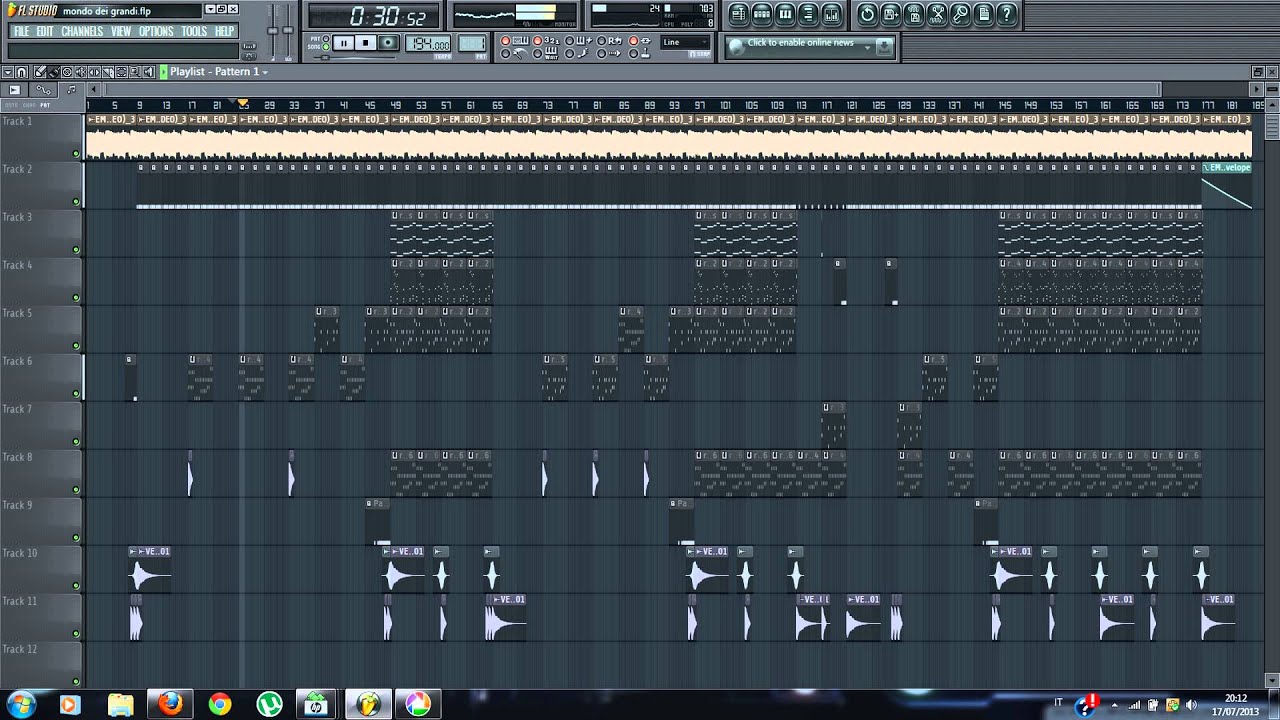Toggle the blend recording overdub switch

click(x=569, y=41)
